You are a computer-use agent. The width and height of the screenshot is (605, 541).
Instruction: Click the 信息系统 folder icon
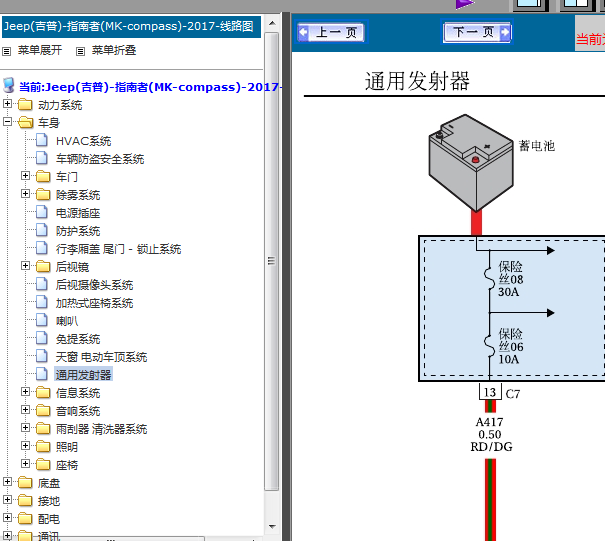43,392
